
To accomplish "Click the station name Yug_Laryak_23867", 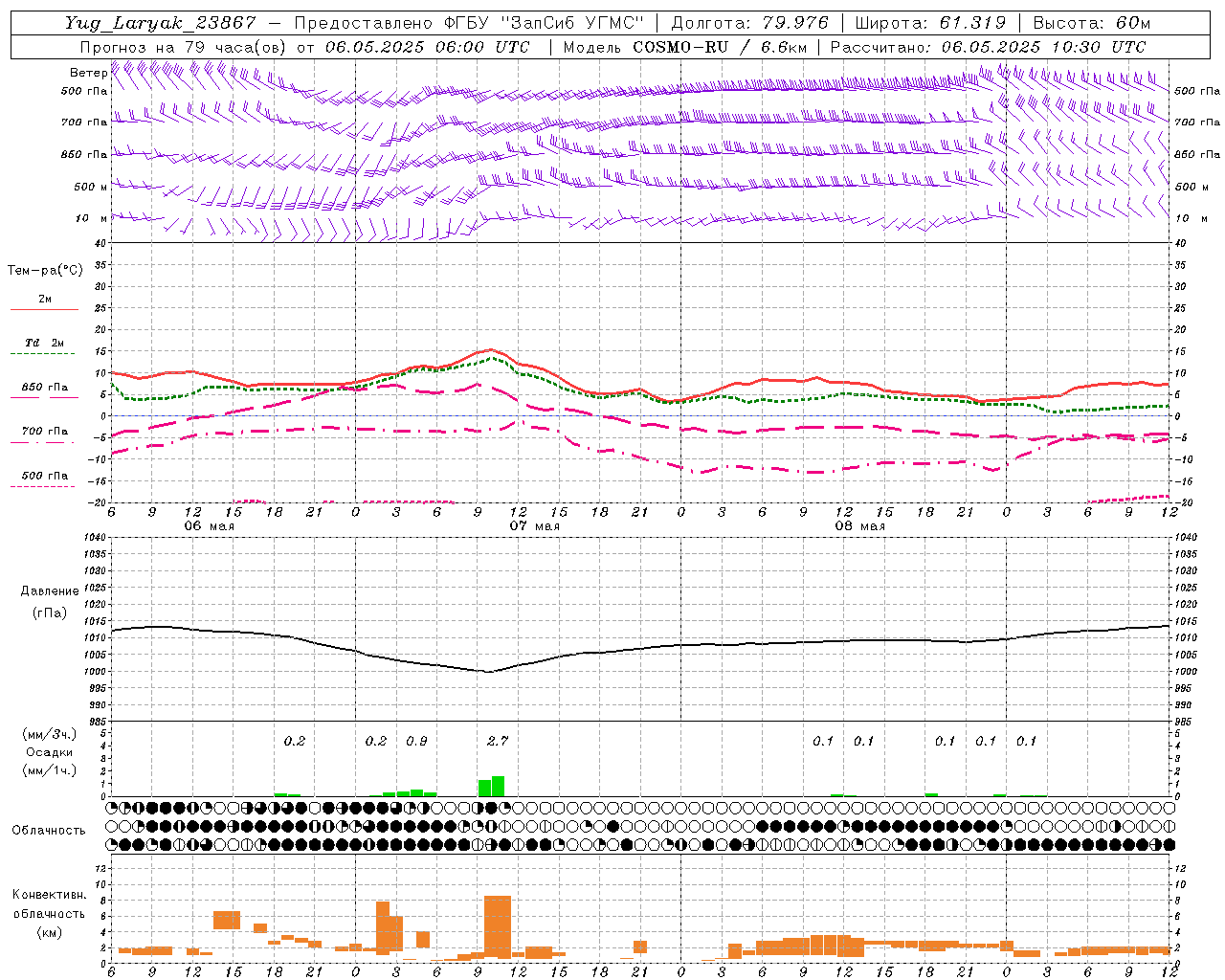I will [x=161, y=23].
